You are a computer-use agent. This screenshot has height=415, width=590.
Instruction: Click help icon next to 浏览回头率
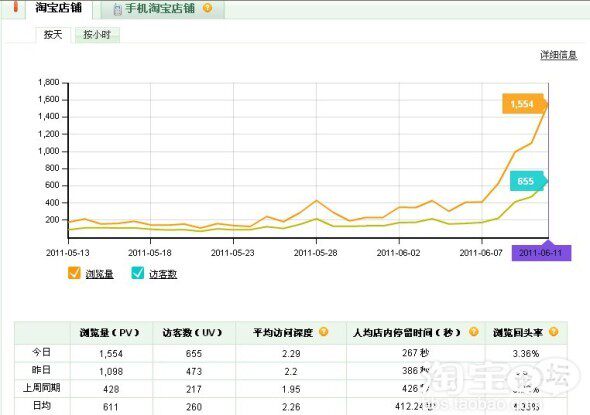553,331
